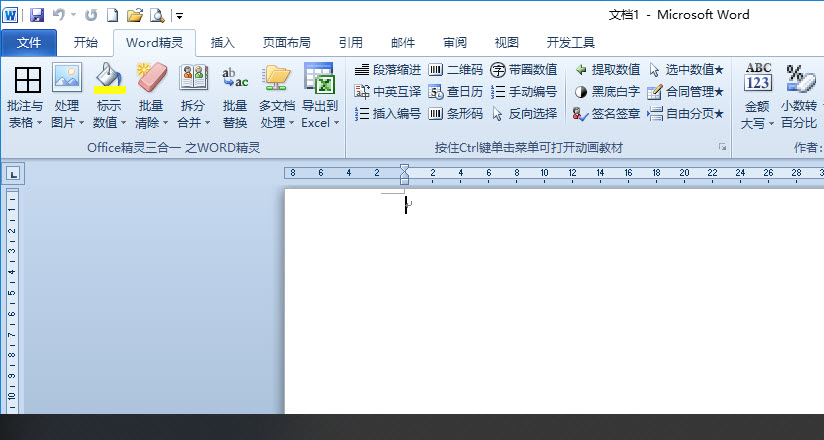Image resolution: width=824 pixels, height=440 pixels.
Task: Click the Open folder icon
Action: point(135,15)
